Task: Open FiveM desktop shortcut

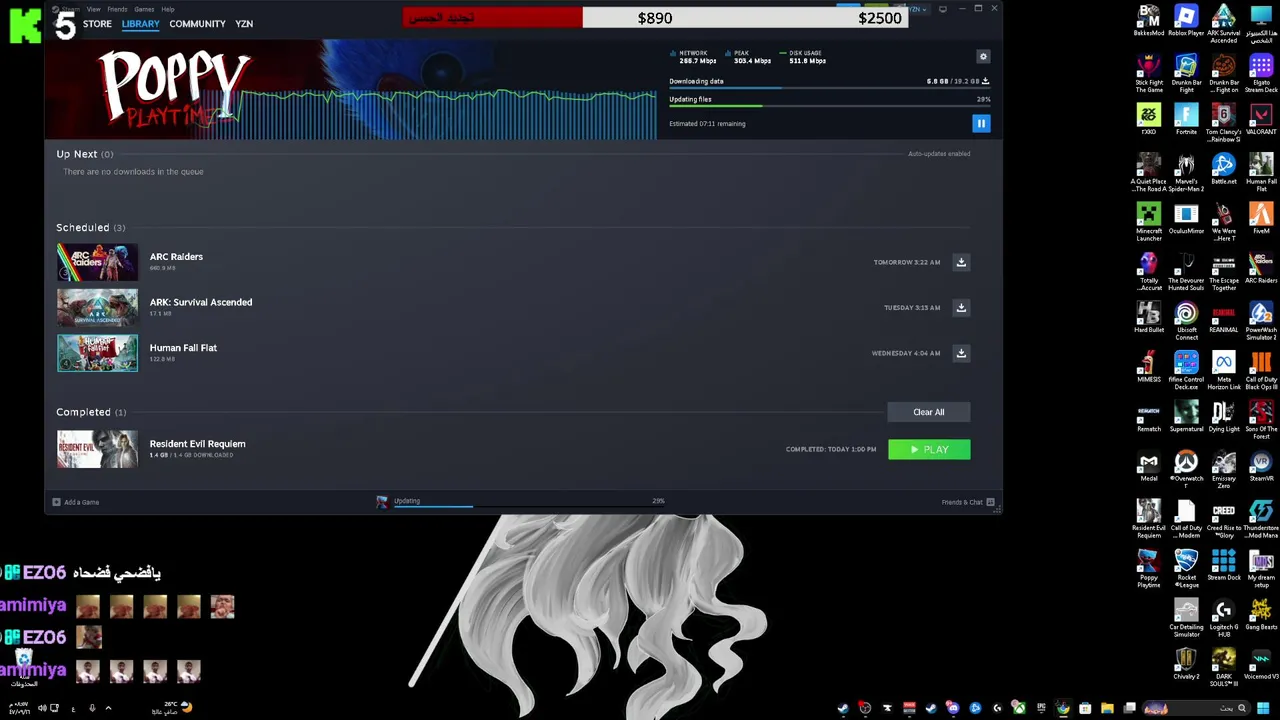Action: coord(1261,218)
